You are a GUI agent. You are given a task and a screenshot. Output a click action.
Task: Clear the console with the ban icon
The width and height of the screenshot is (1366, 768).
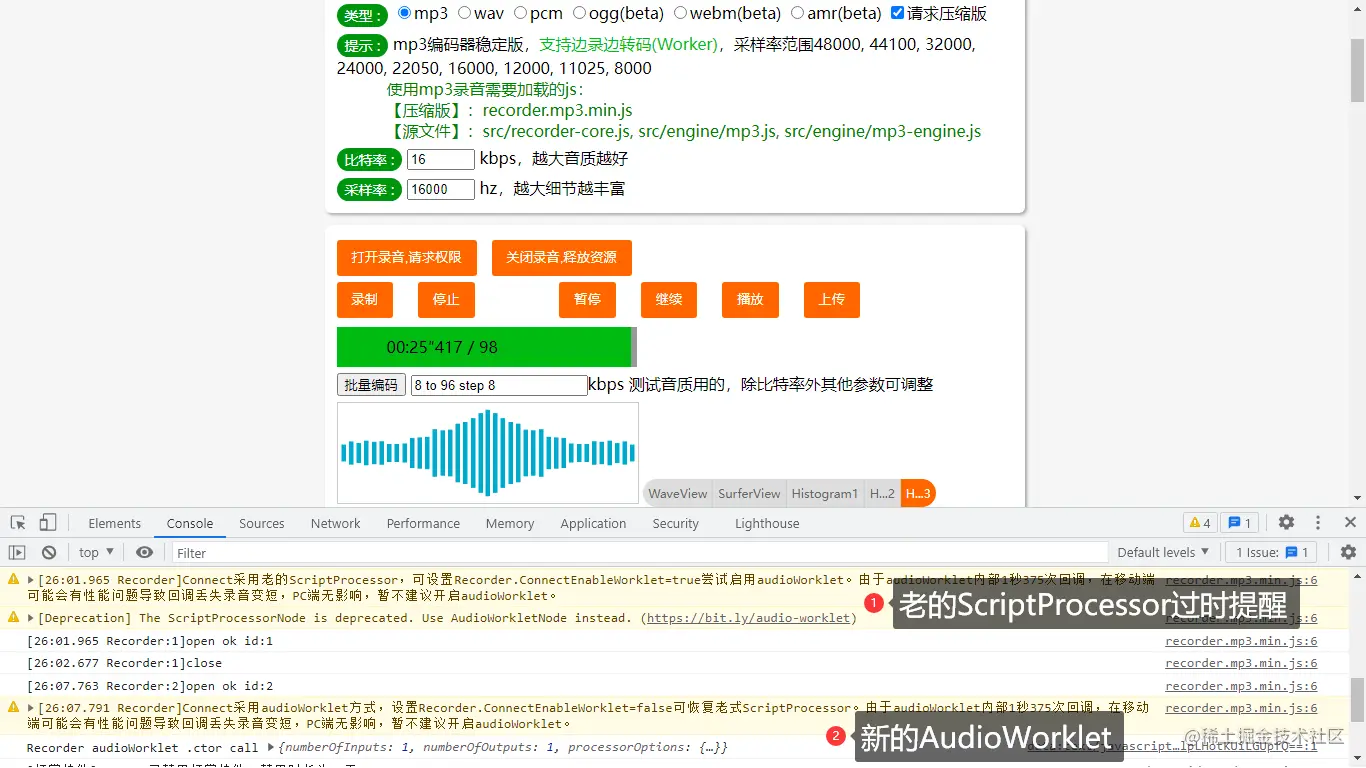click(49, 552)
